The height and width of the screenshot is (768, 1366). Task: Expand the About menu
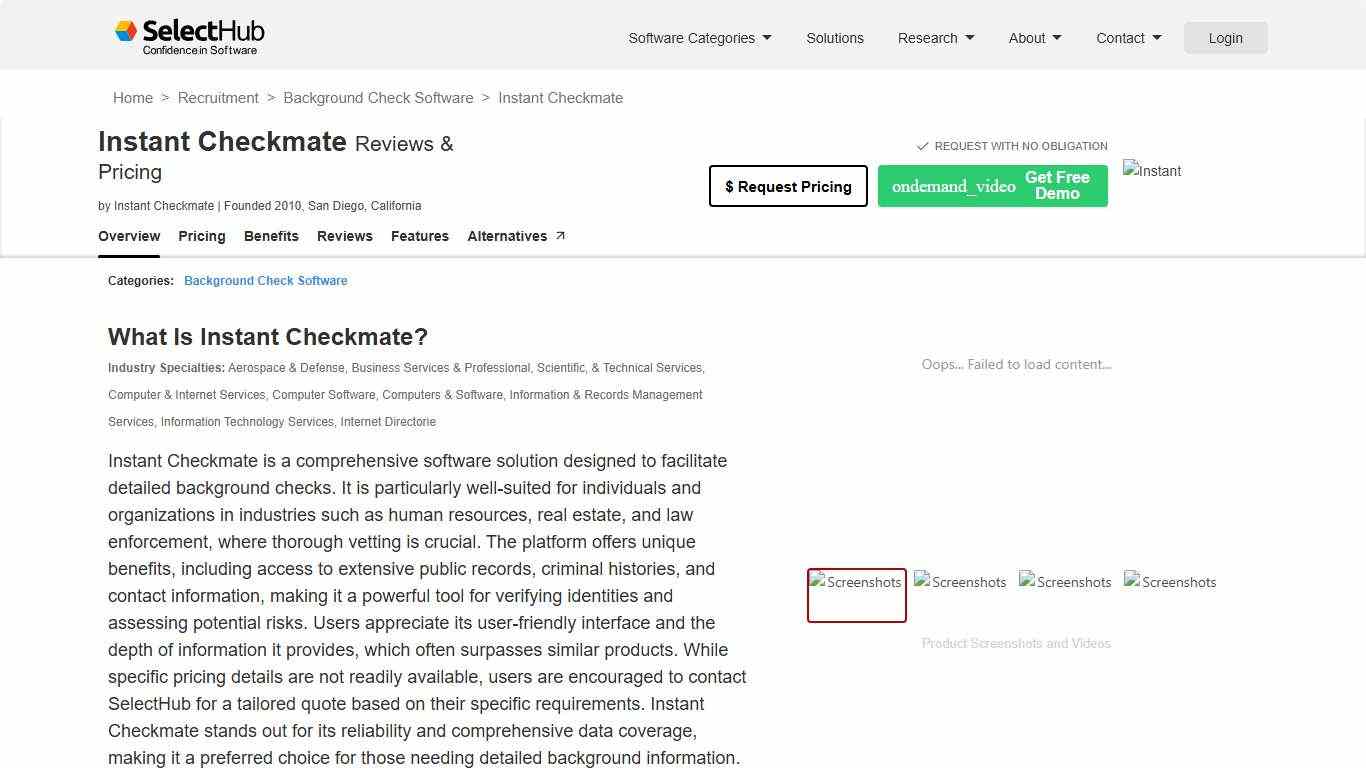coord(1034,38)
